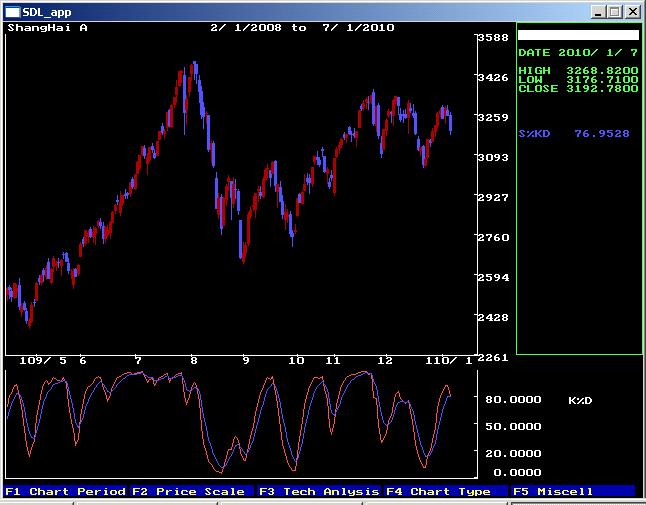Click the S%KD 76.9528 readout

pos(574,133)
